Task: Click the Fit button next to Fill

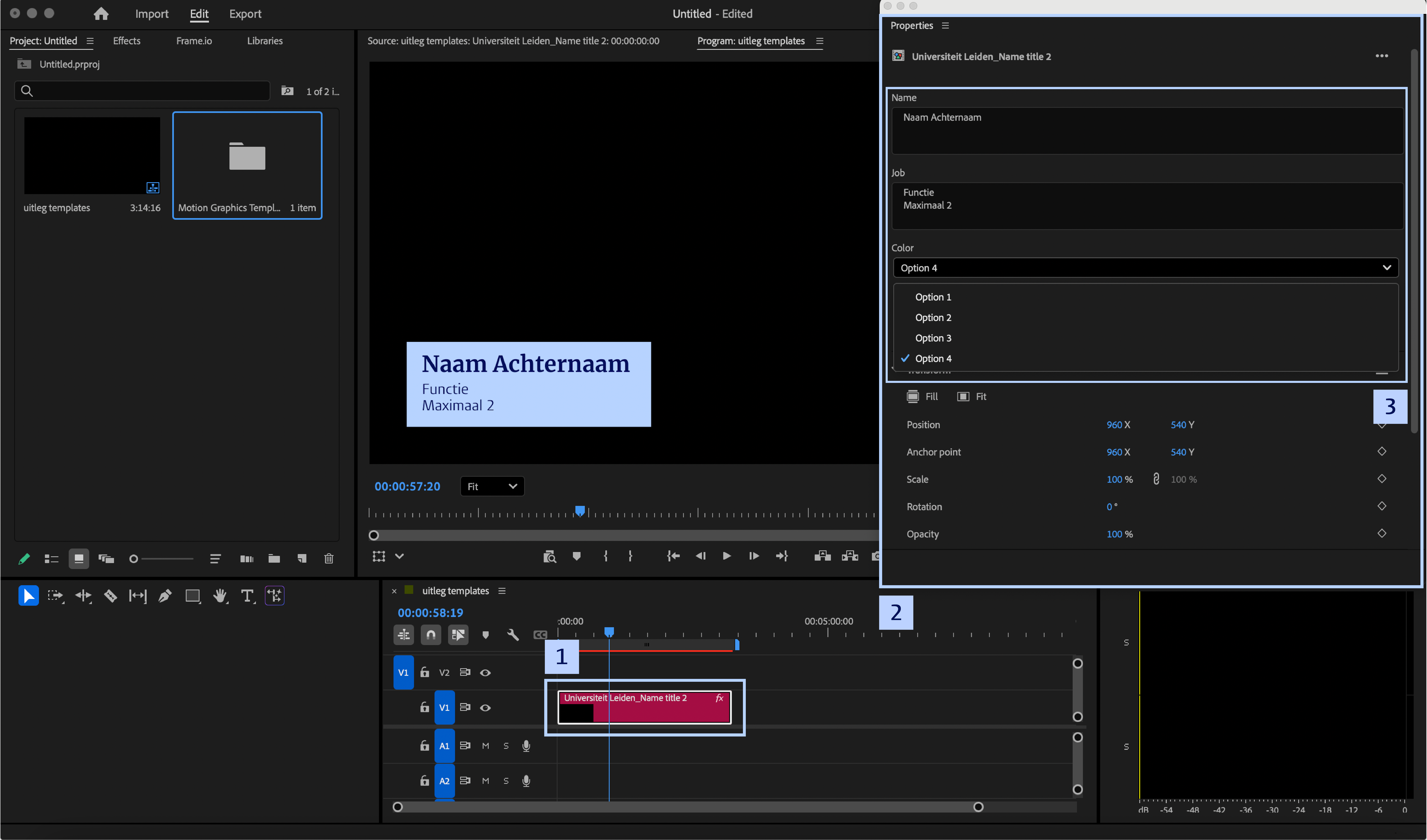Action: pos(972,396)
